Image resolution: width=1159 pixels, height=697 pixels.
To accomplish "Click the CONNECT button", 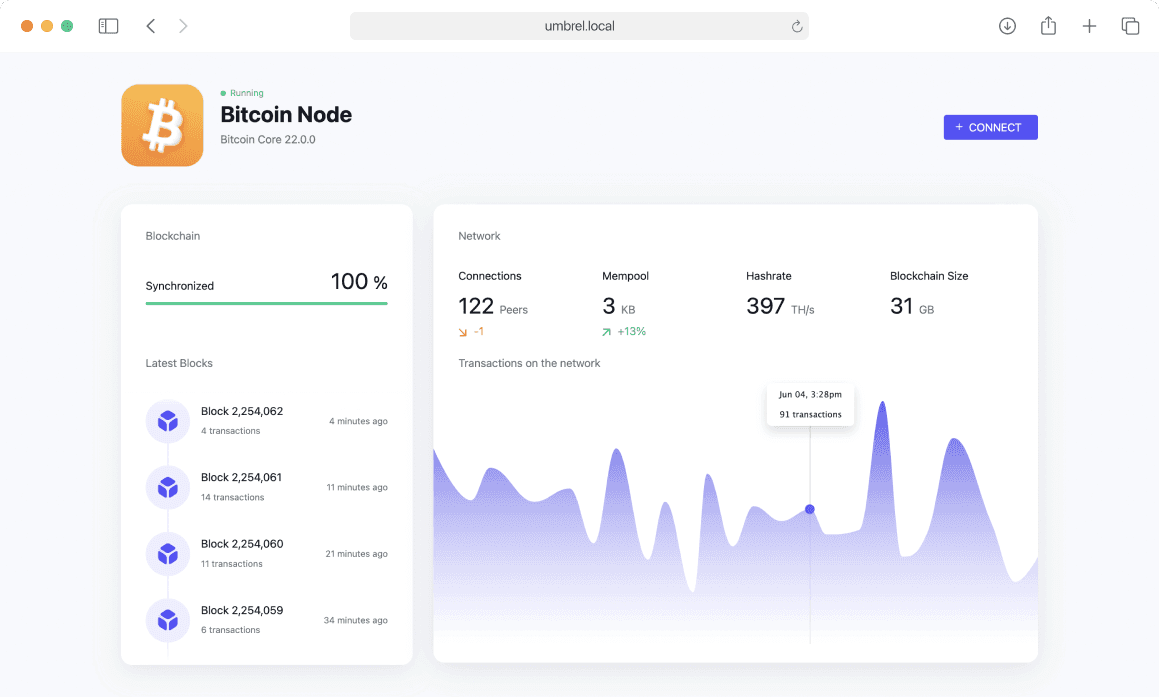I will (x=990, y=127).
